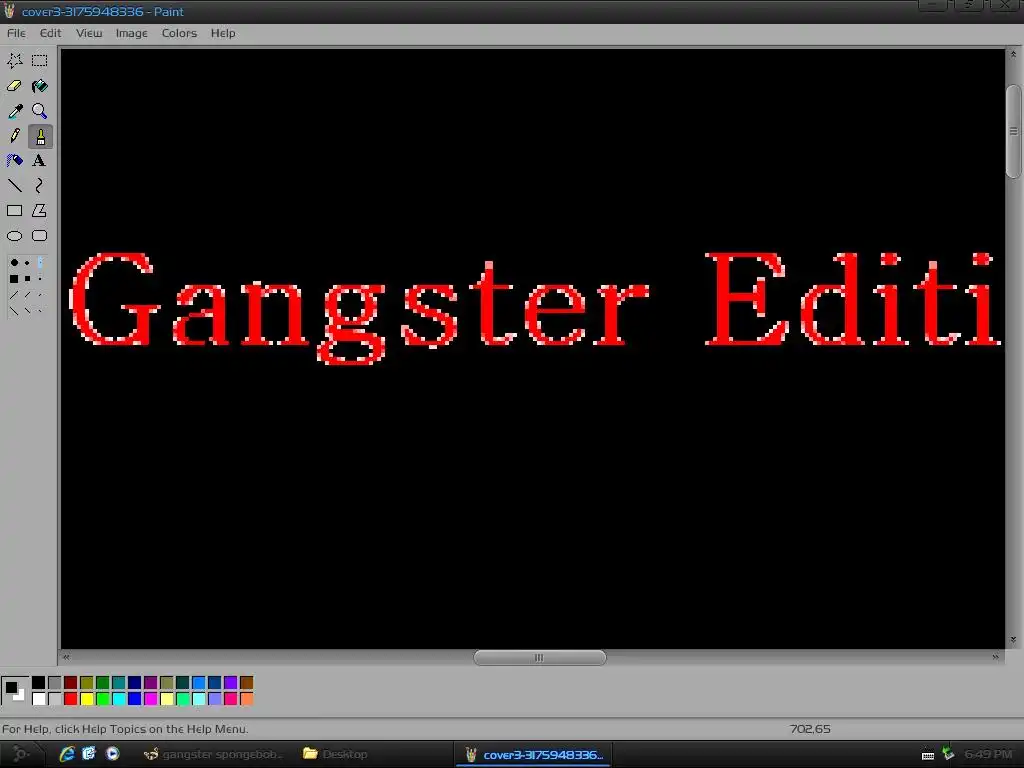Pick the long forward-slash brush shape
The height and width of the screenshot is (768, 1024).
[14, 295]
